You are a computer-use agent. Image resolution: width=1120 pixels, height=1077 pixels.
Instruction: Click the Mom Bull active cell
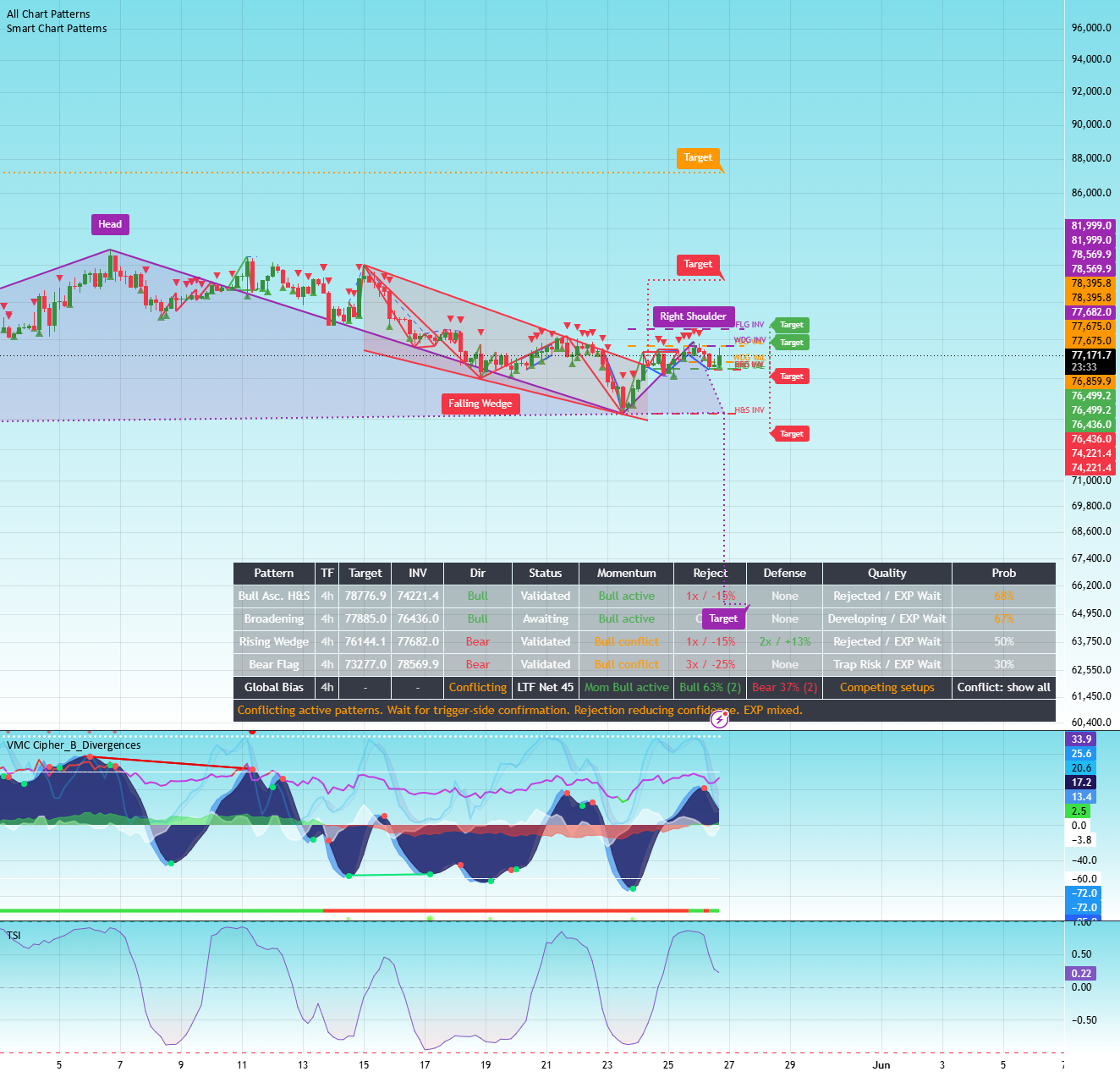coord(627,687)
